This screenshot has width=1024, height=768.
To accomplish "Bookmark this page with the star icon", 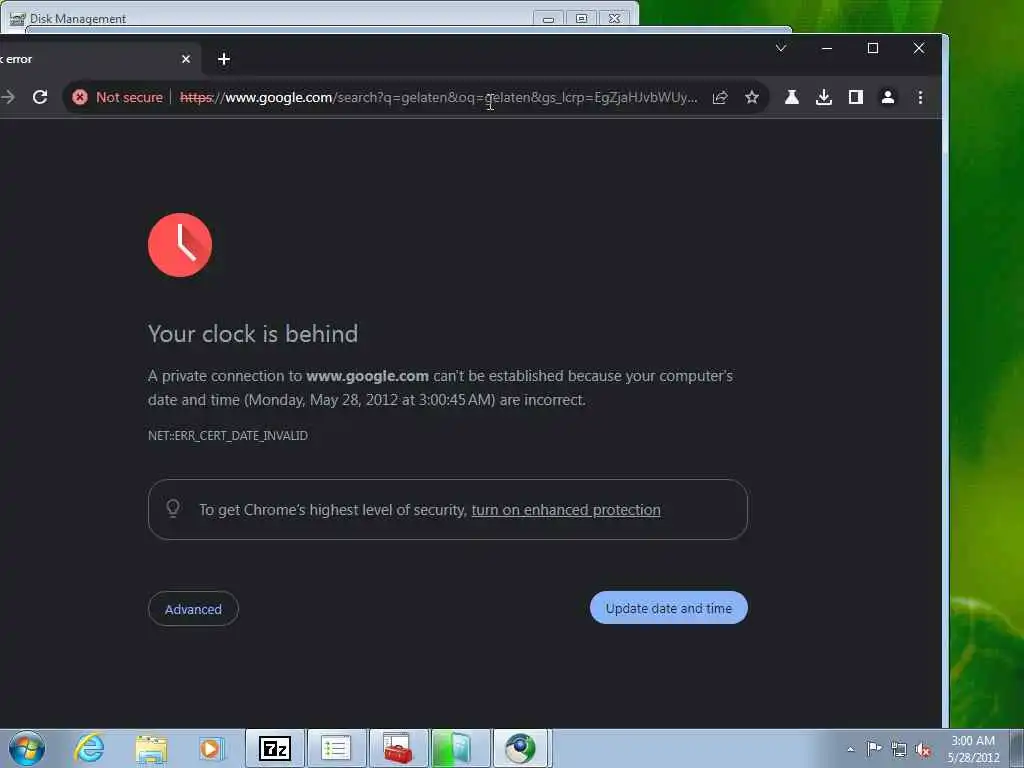I will [752, 97].
